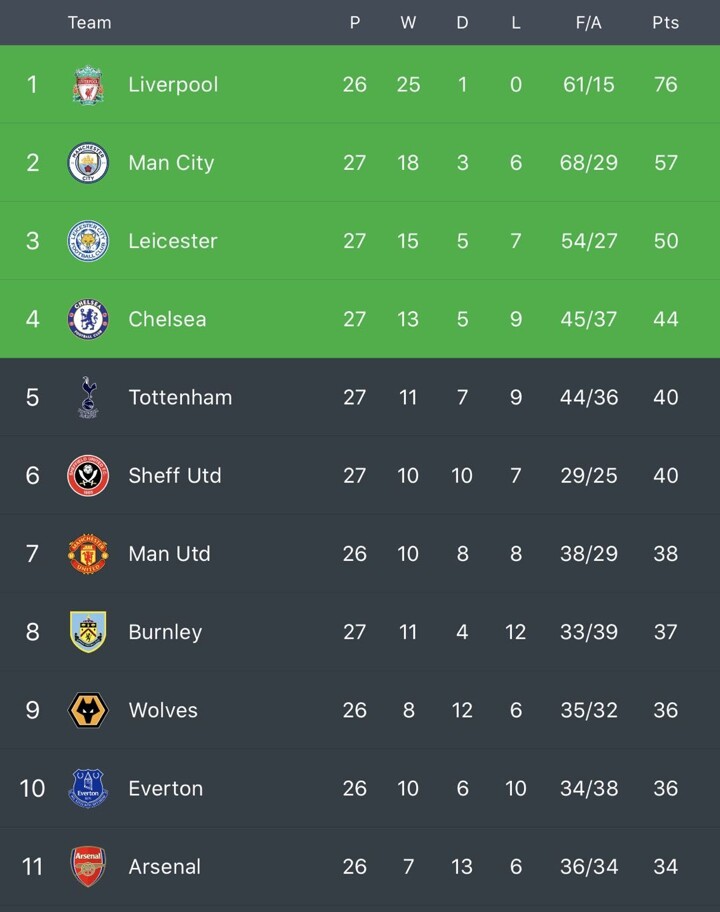Screen dimensions: 720x912
Task: Tap the W column header
Action: (408, 22)
